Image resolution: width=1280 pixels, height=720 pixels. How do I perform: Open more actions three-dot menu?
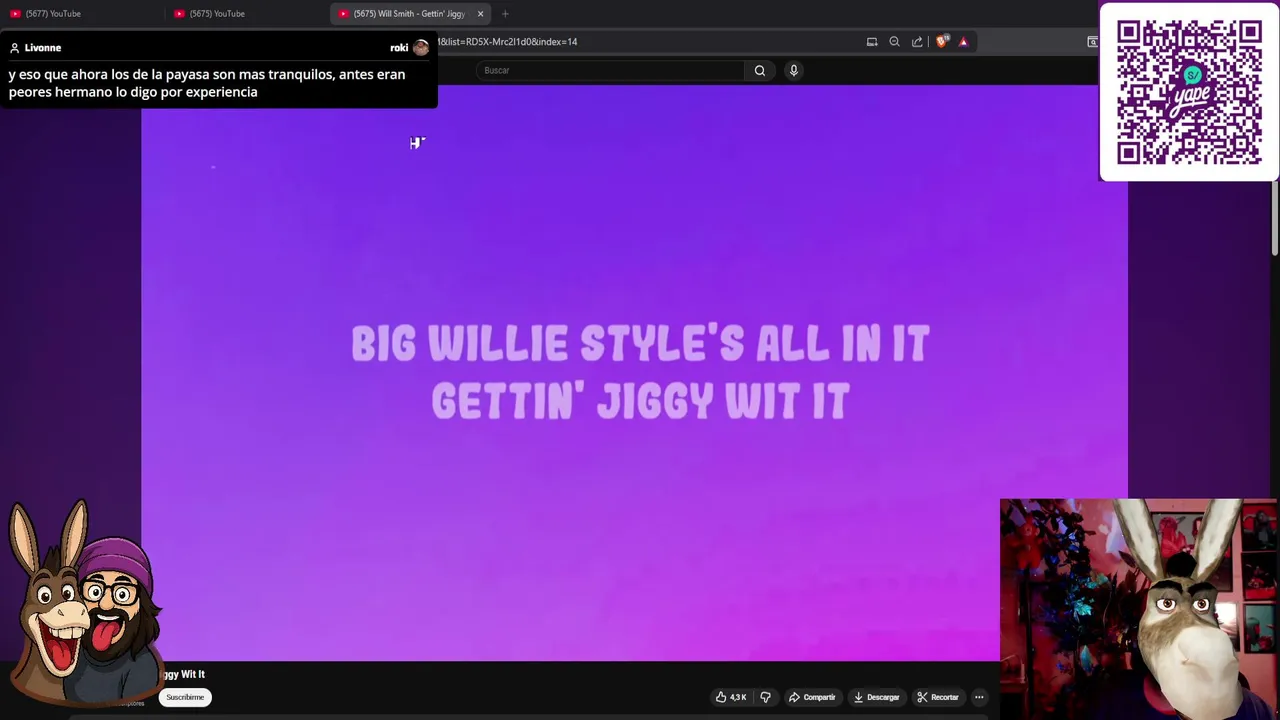pos(979,697)
